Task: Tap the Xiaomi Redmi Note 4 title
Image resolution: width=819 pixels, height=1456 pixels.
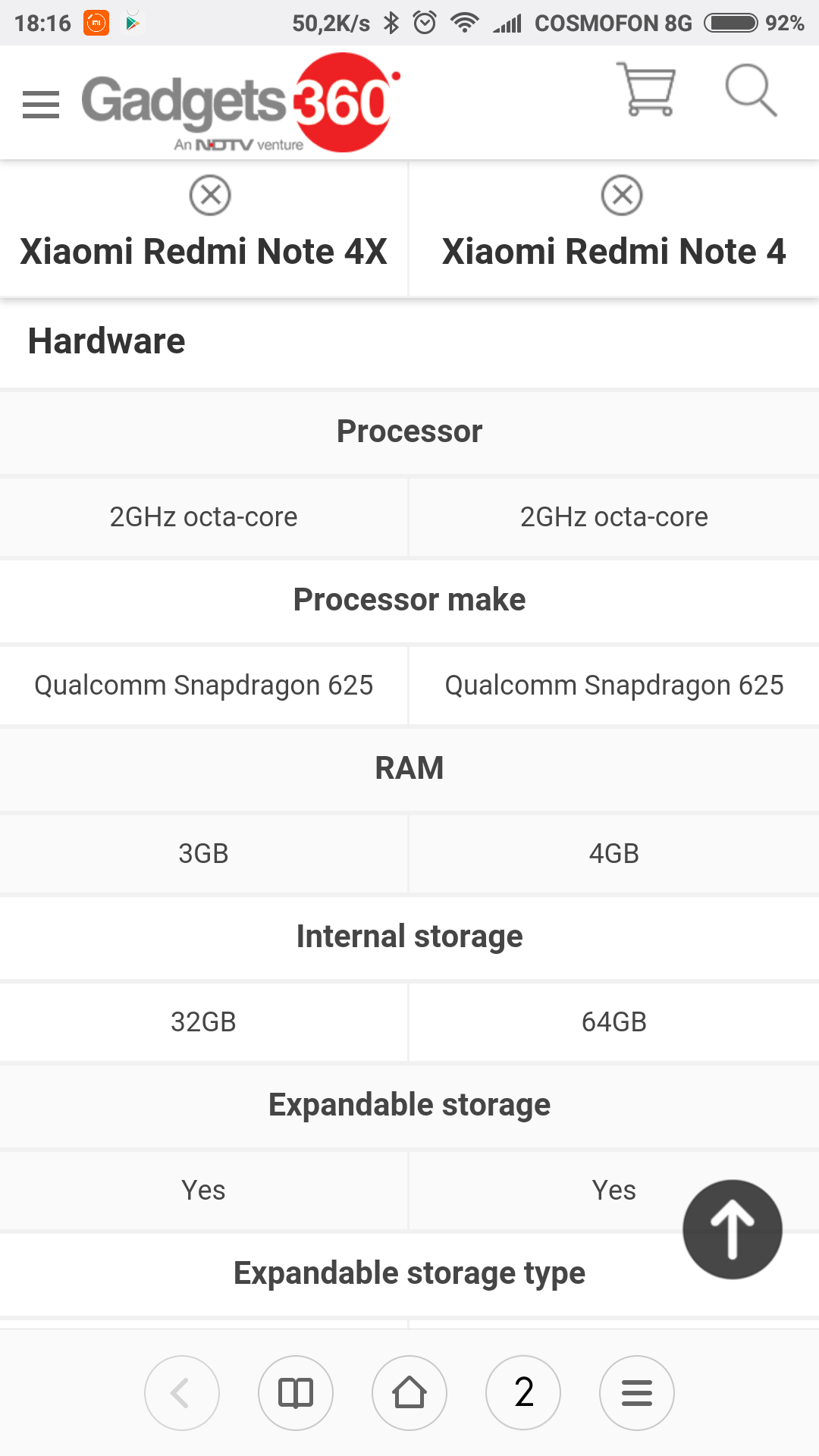Action: tap(614, 252)
